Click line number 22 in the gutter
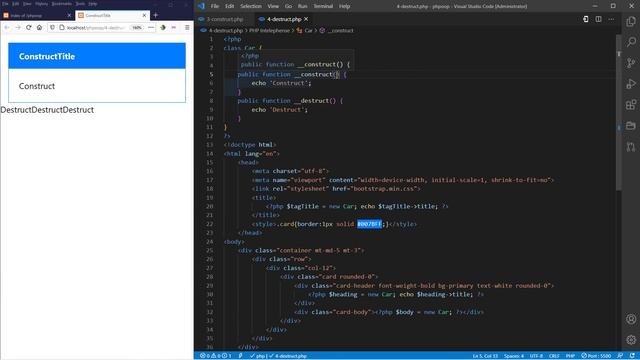This screenshot has width=640, height=360. pyautogui.click(x=209, y=224)
